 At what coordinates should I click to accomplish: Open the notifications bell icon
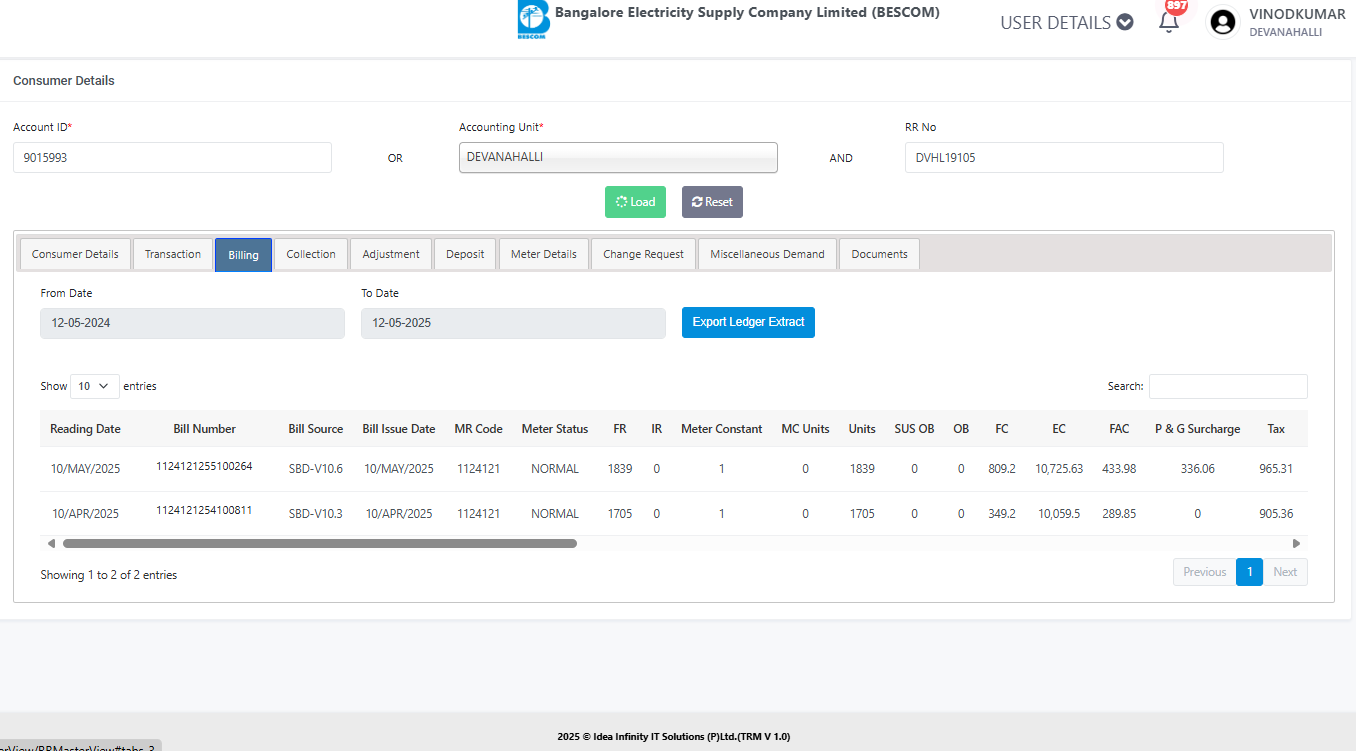click(1169, 22)
